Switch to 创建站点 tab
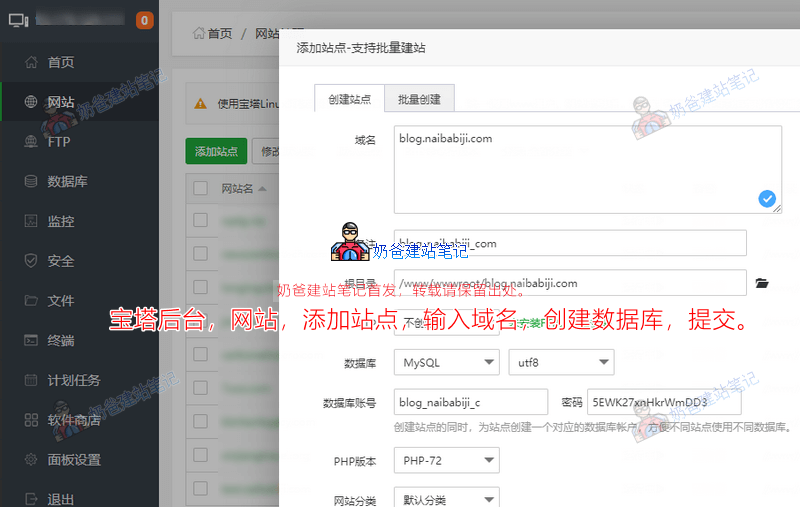This screenshot has height=507, width=800. click(x=349, y=99)
